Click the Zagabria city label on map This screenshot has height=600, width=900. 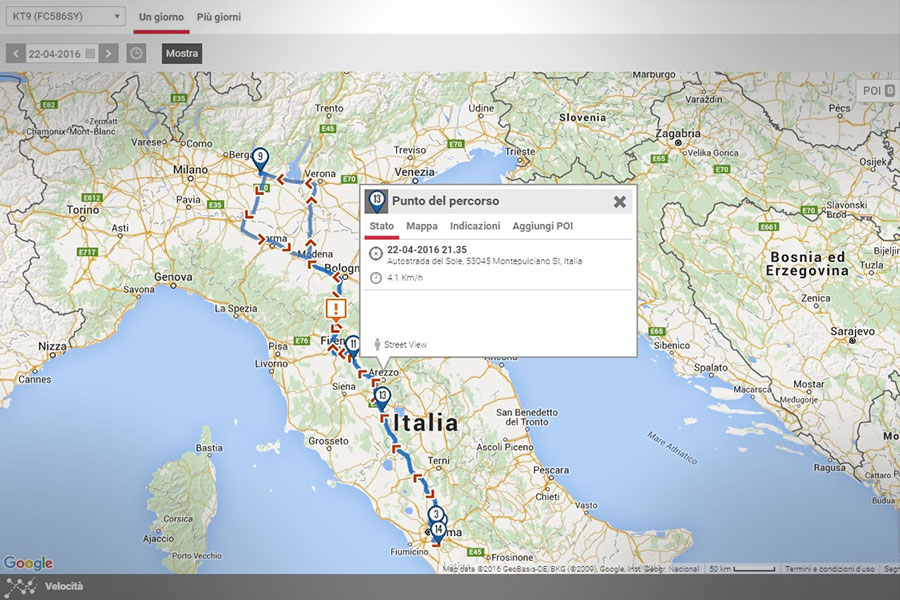pos(678,134)
